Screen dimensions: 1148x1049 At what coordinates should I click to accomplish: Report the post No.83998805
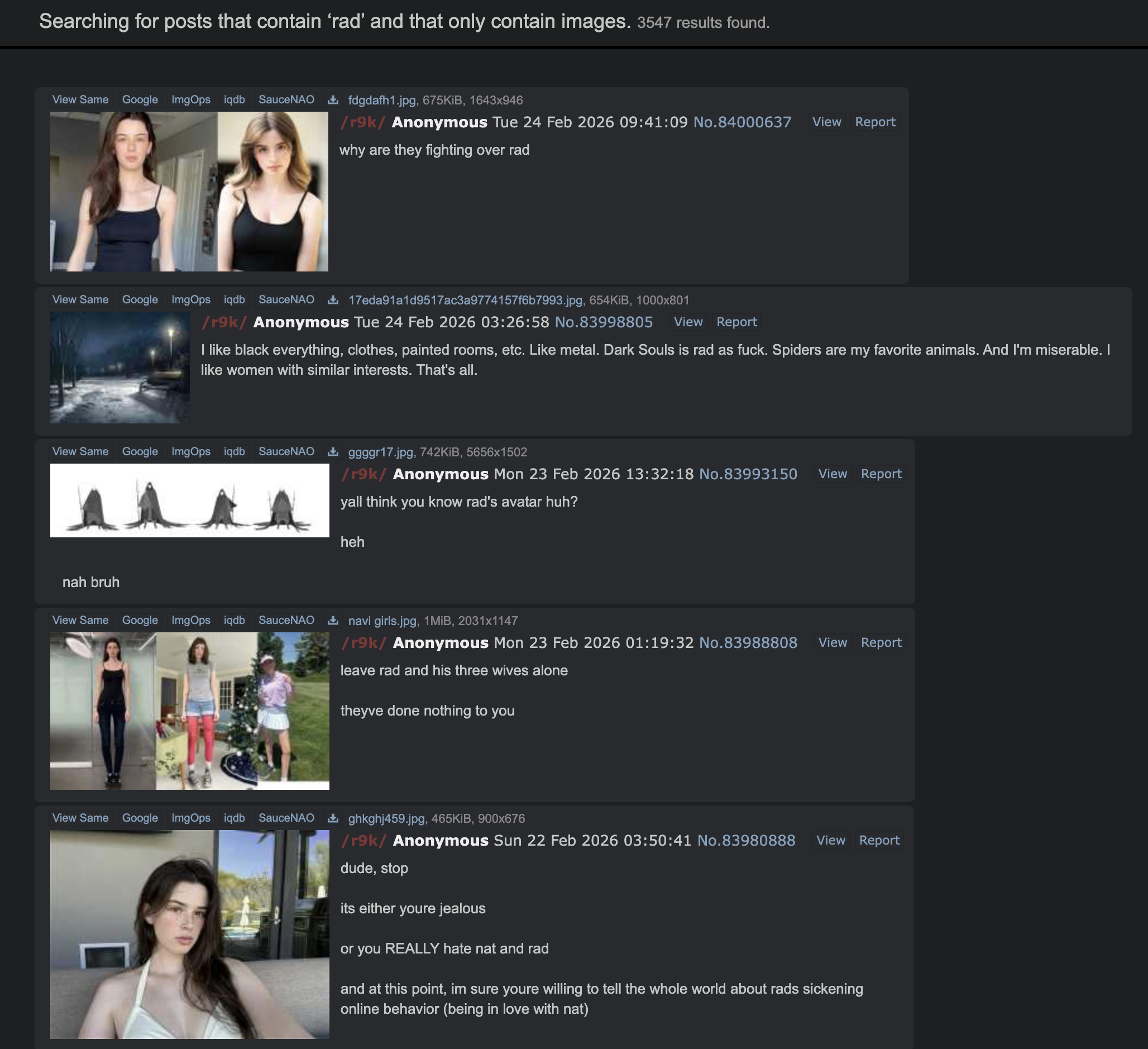click(736, 322)
